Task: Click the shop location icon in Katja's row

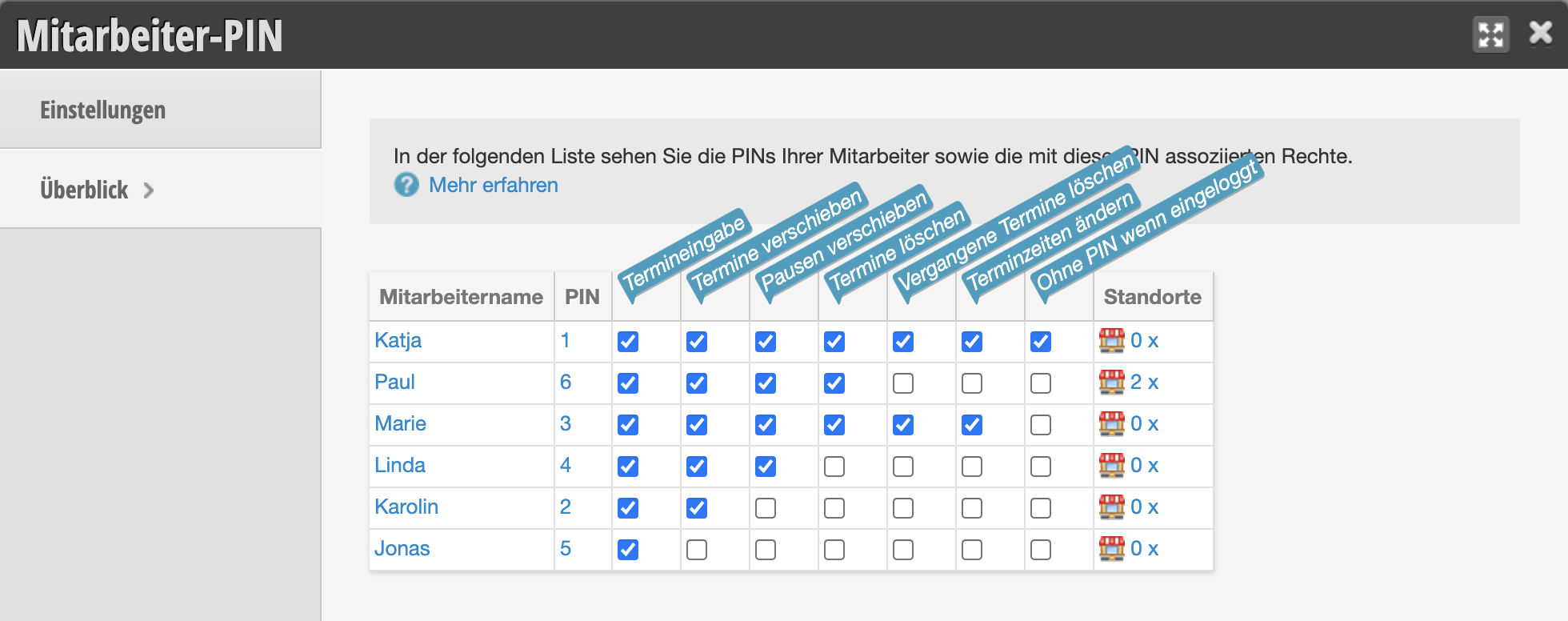Action: [1111, 340]
